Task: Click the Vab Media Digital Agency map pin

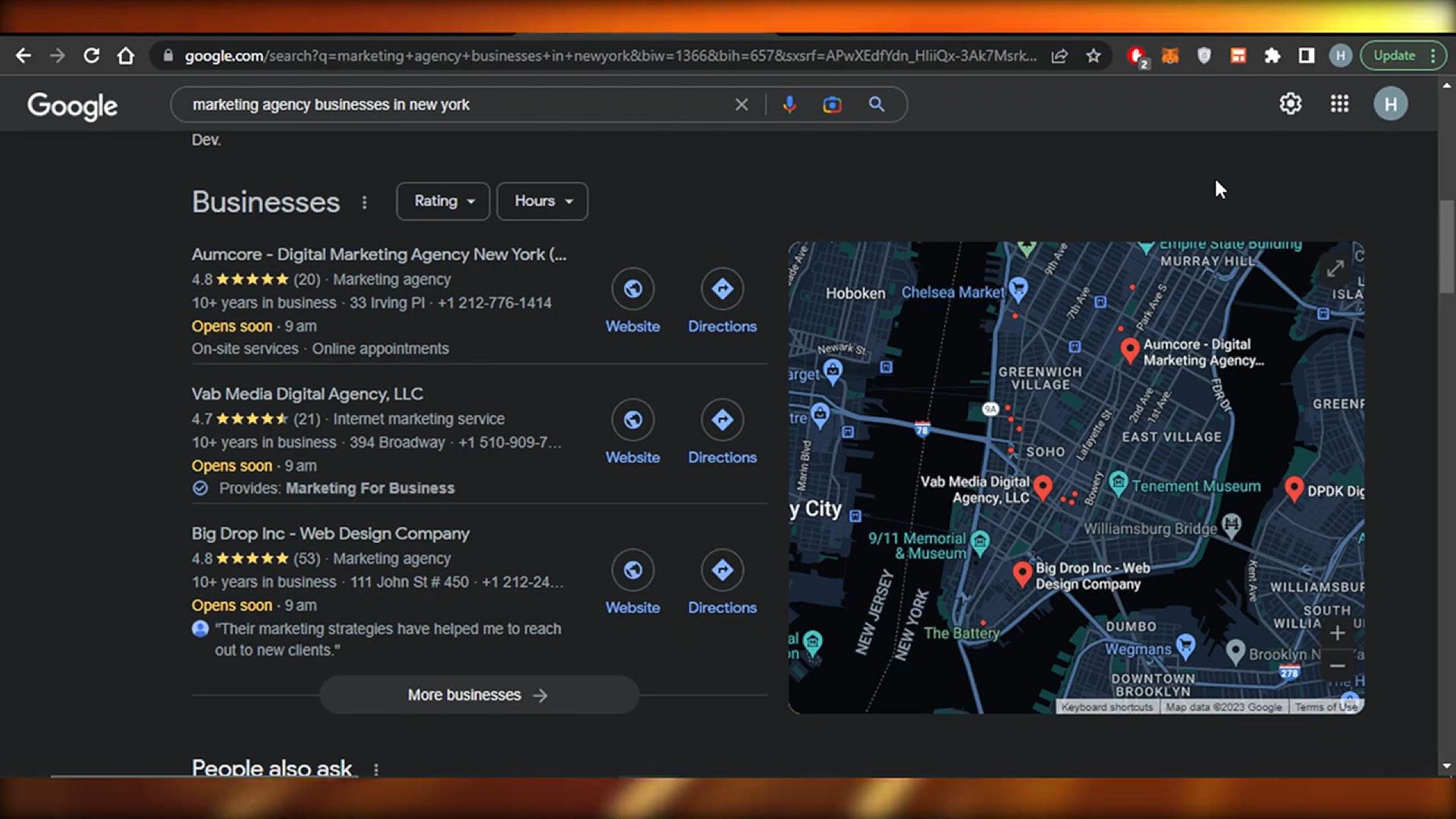Action: tap(1043, 488)
